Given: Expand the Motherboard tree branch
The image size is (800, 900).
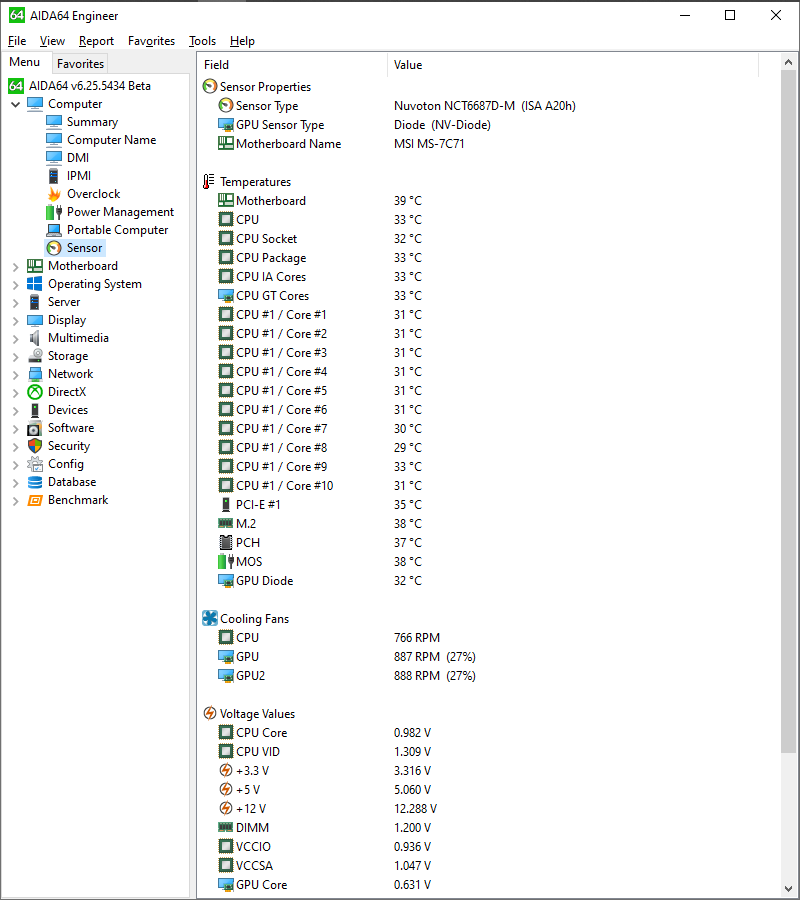Looking at the screenshot, I should (15, 265).
